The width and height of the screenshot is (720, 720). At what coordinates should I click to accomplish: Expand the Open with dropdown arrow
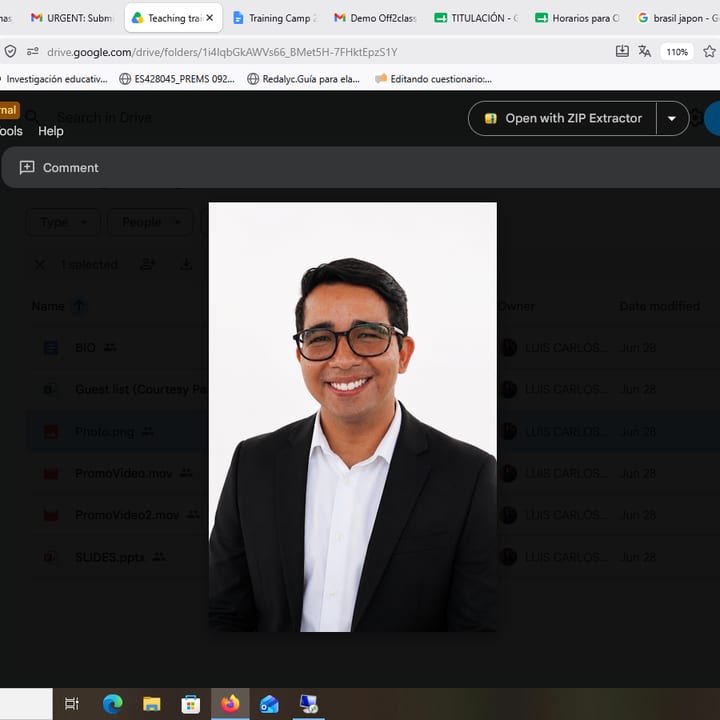[672, 118]
